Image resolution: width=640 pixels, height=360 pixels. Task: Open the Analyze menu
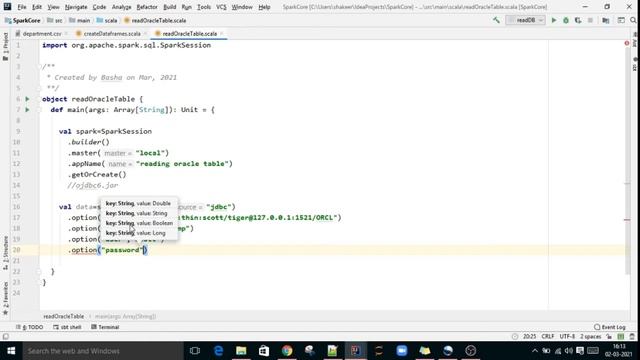[x=121, y=7]
